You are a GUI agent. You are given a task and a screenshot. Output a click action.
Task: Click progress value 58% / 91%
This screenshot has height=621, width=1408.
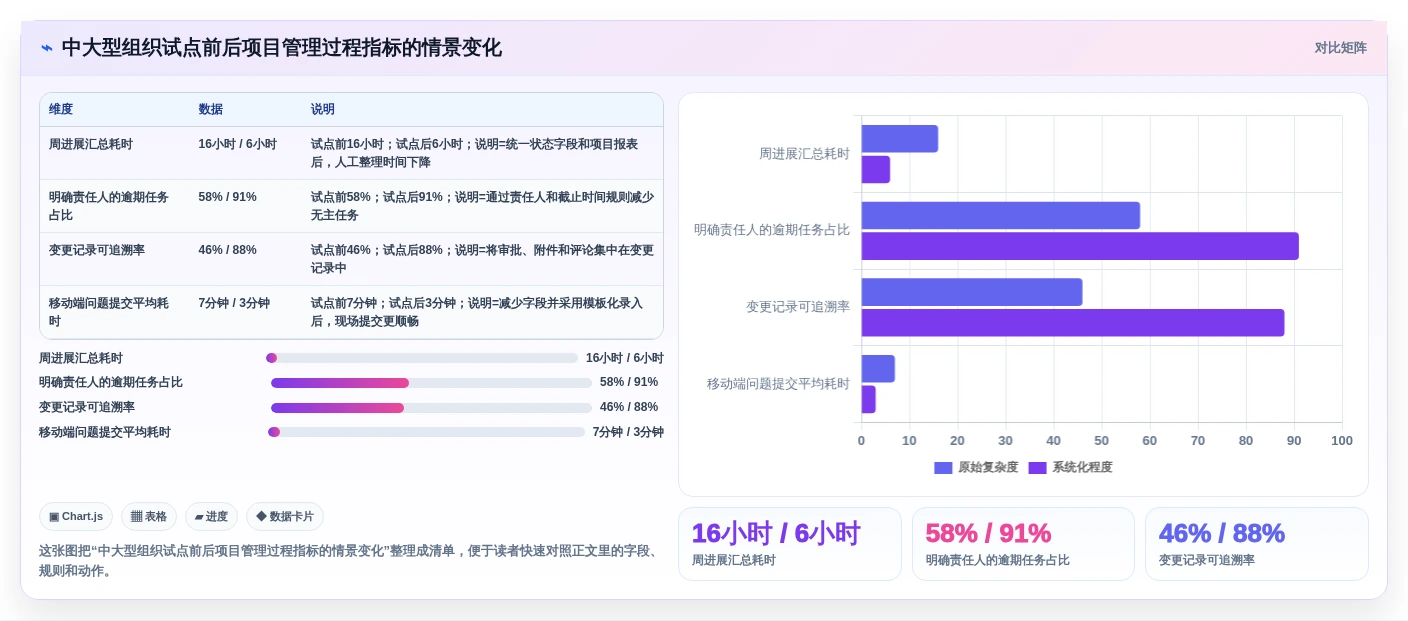[x=629, y=382]
